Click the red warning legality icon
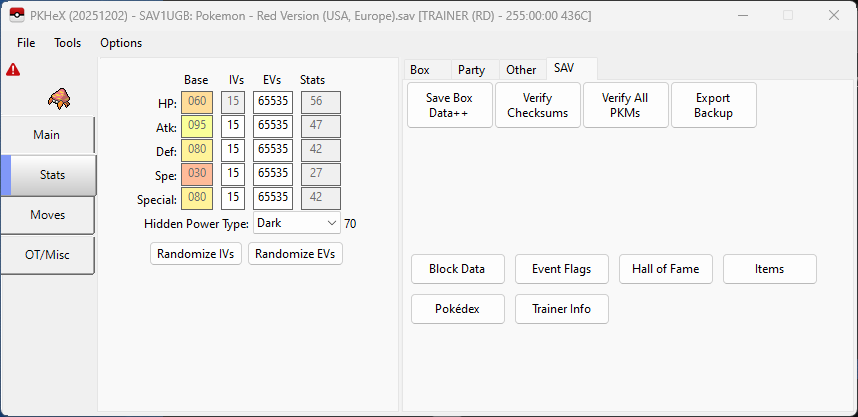858x417 pixels. tap(13, 70)
